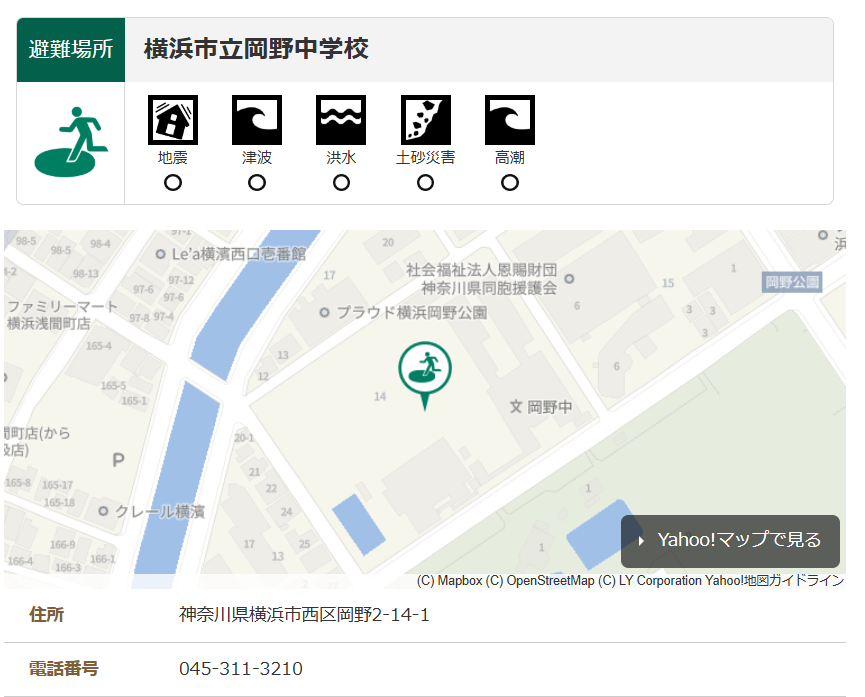Click the (C) OpenStreetMap attribution
Viewport: 865px width, 697px height.
click(x=540, y=581)
